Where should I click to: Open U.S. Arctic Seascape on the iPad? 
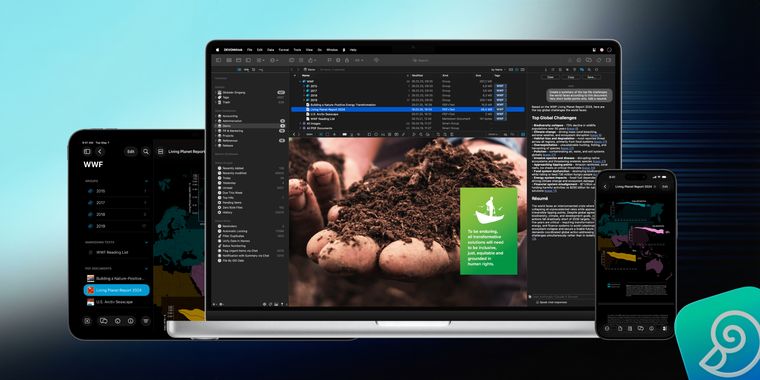(x=117, y=302)
